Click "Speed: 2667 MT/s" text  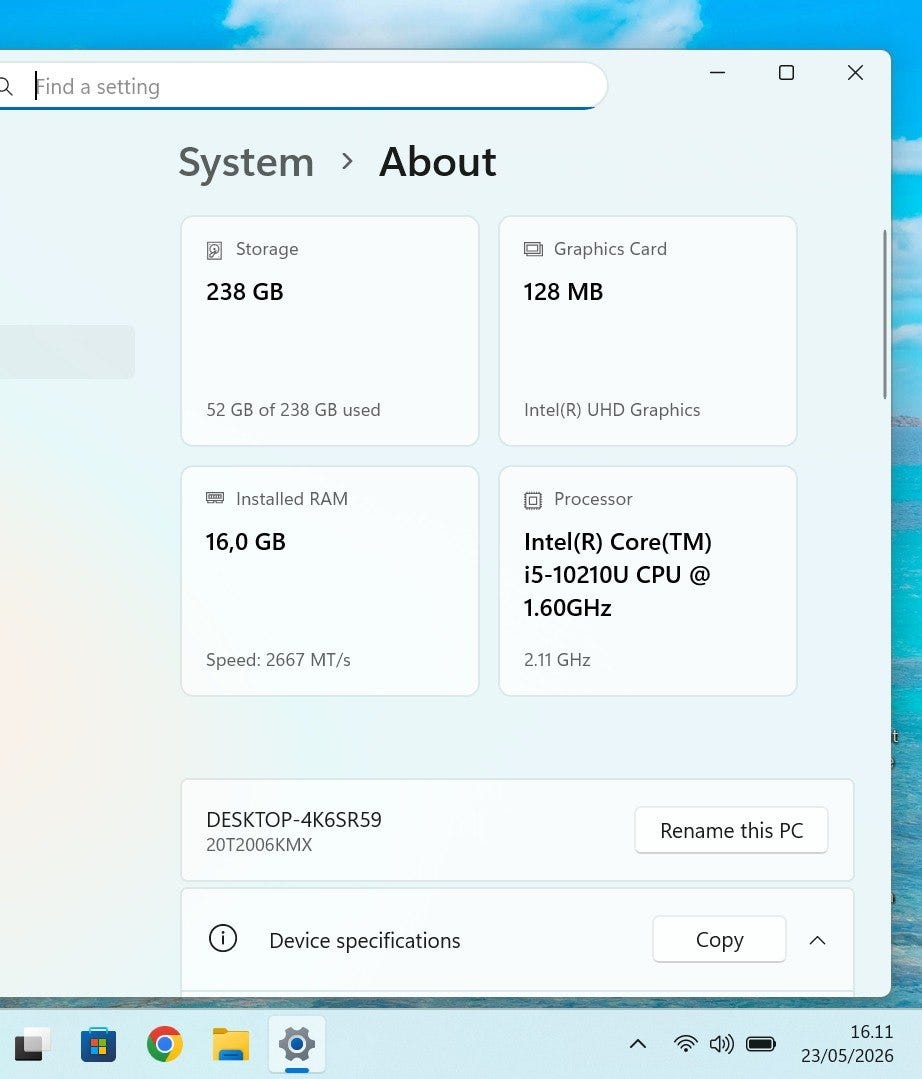click(278, 660)
